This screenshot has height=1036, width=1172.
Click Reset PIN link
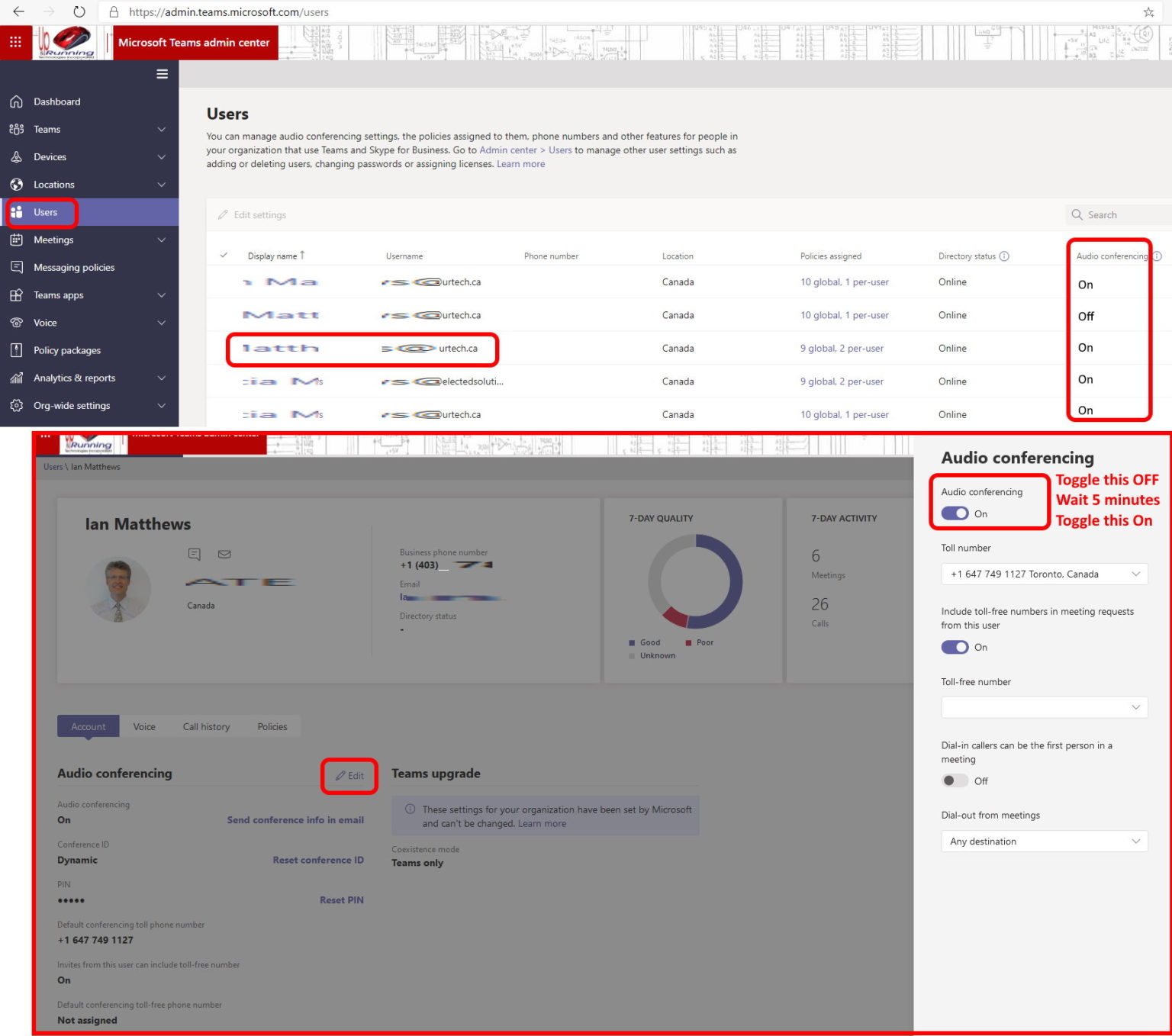pyautogui.click(x=342, y=899)
